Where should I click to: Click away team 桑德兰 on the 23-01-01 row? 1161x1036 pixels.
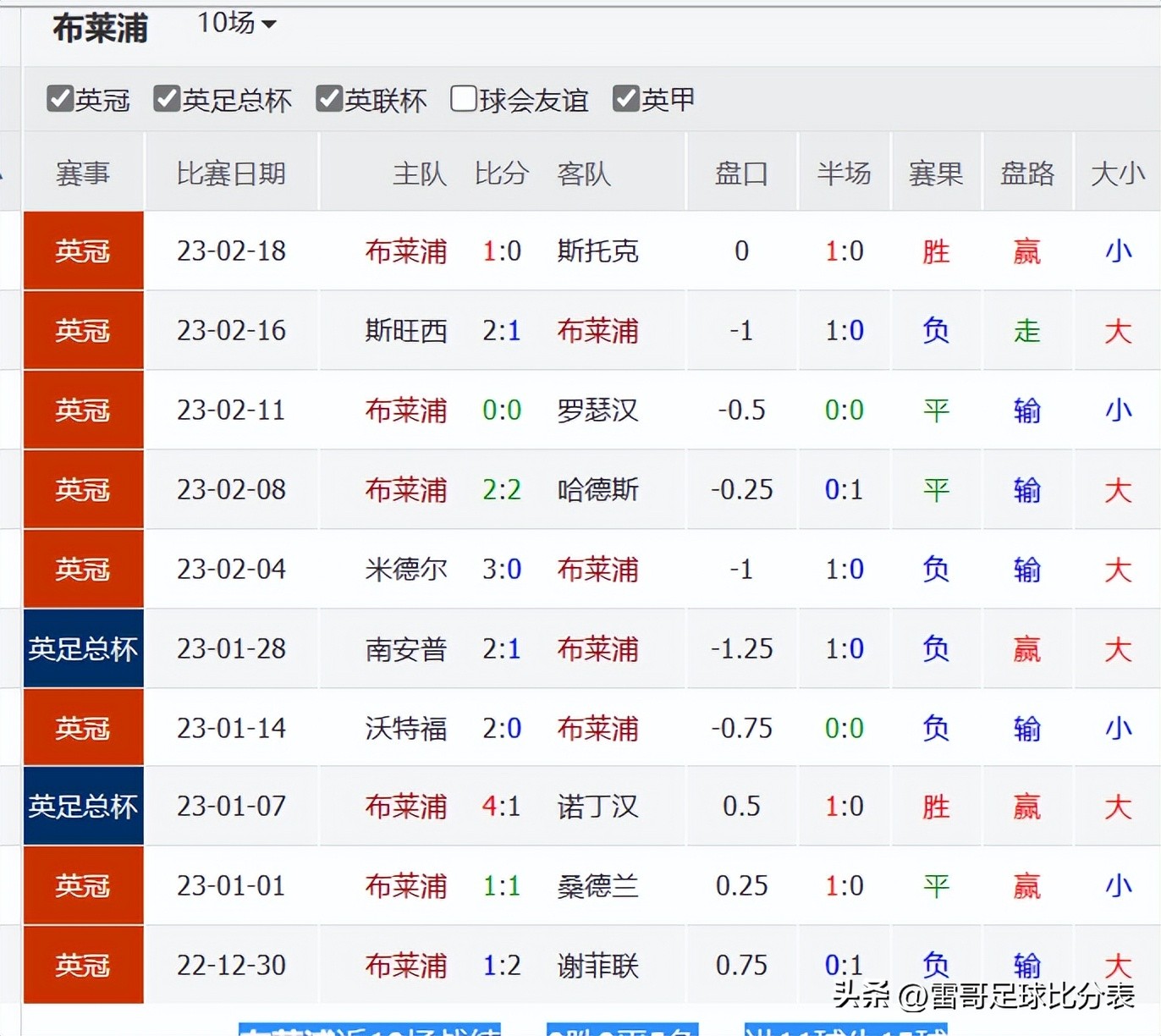tap(597, 885)
